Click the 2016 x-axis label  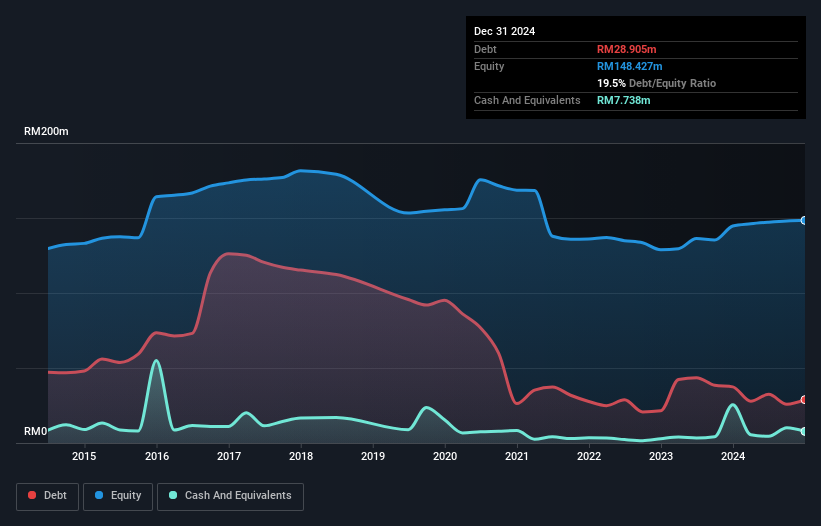pyautogui.click(x=157, y=456)
